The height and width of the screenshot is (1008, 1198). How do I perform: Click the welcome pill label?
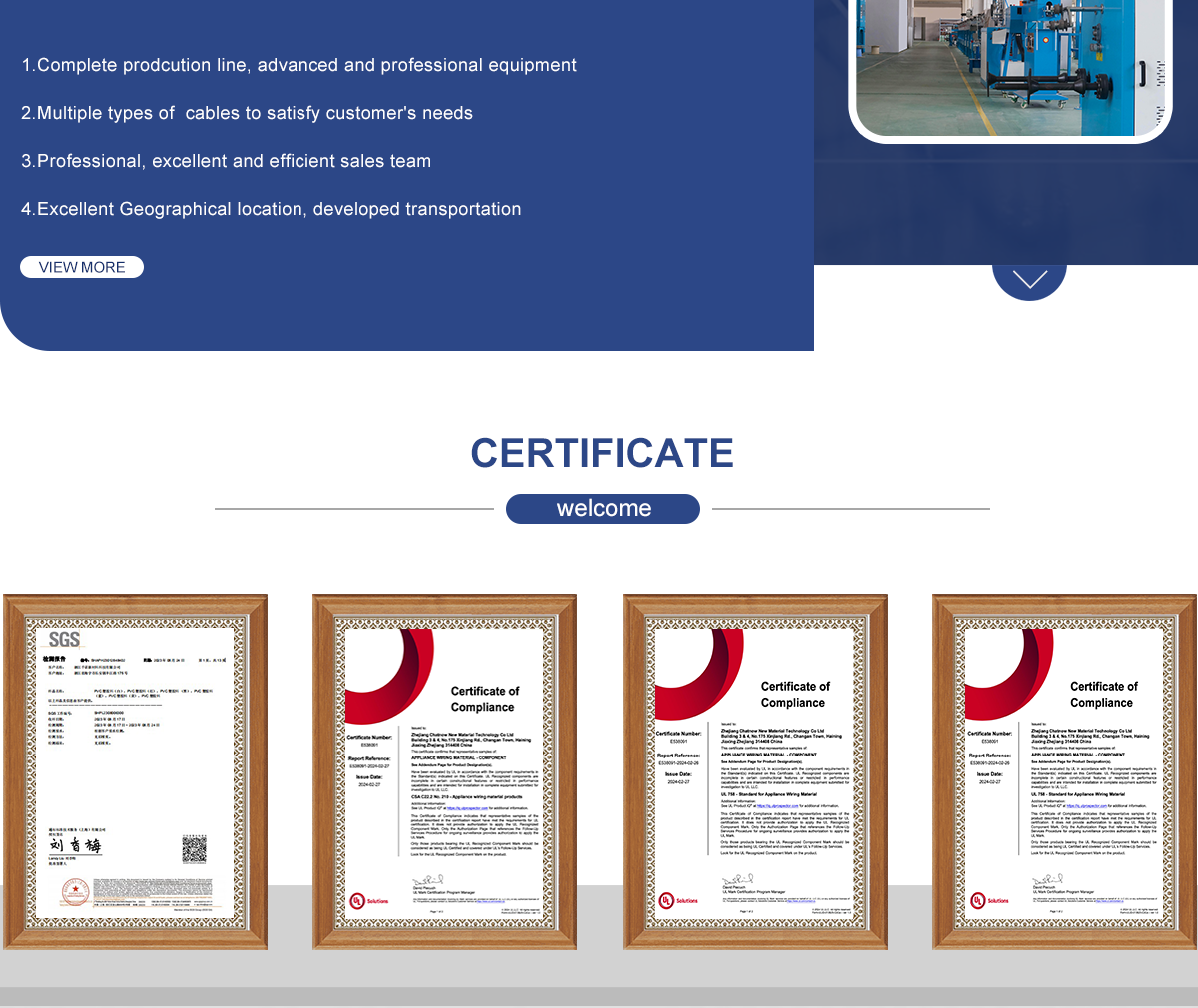[603, 509]
